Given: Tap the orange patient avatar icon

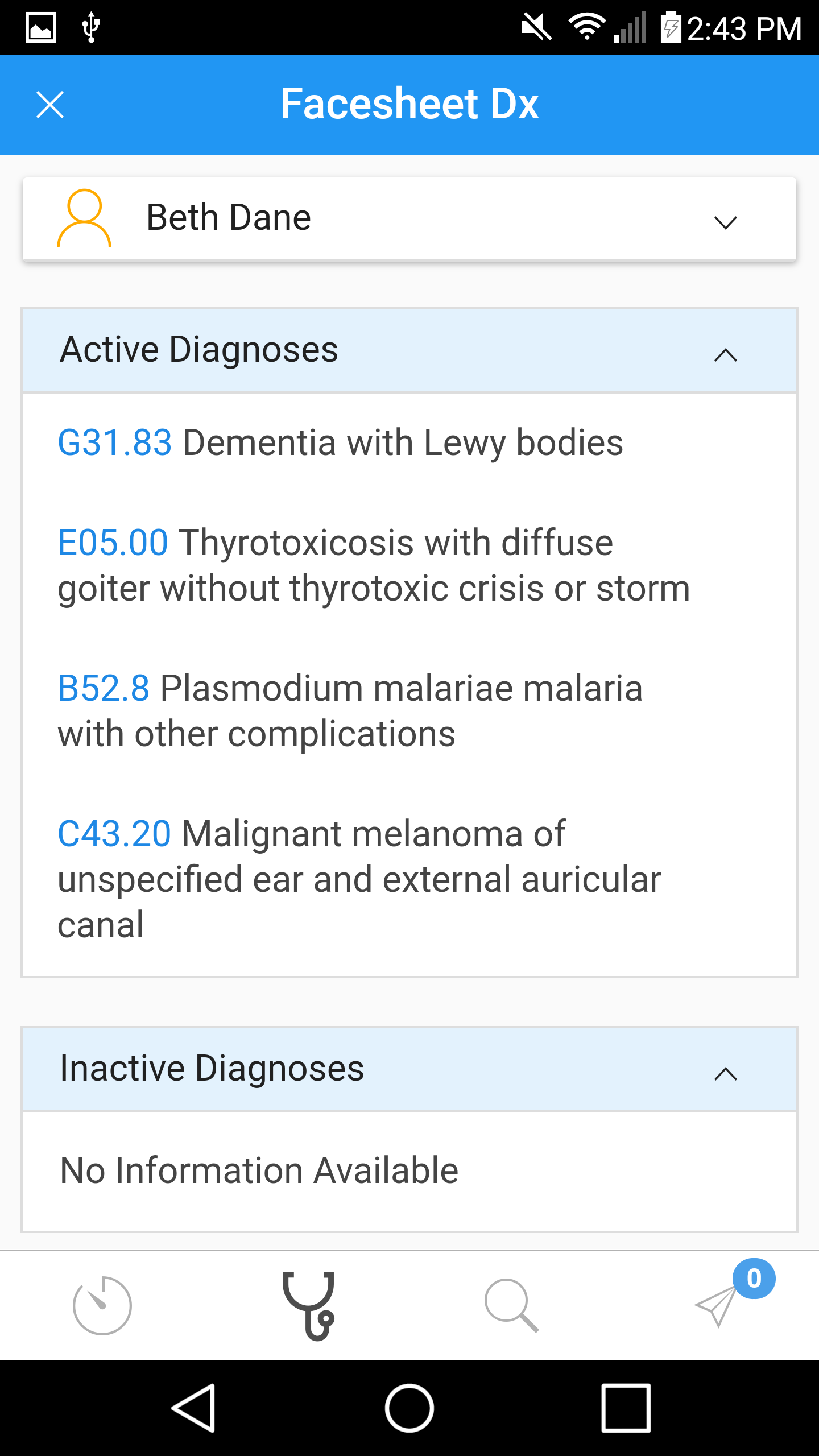Looking at the screenshot, I should tap(84, 218).
